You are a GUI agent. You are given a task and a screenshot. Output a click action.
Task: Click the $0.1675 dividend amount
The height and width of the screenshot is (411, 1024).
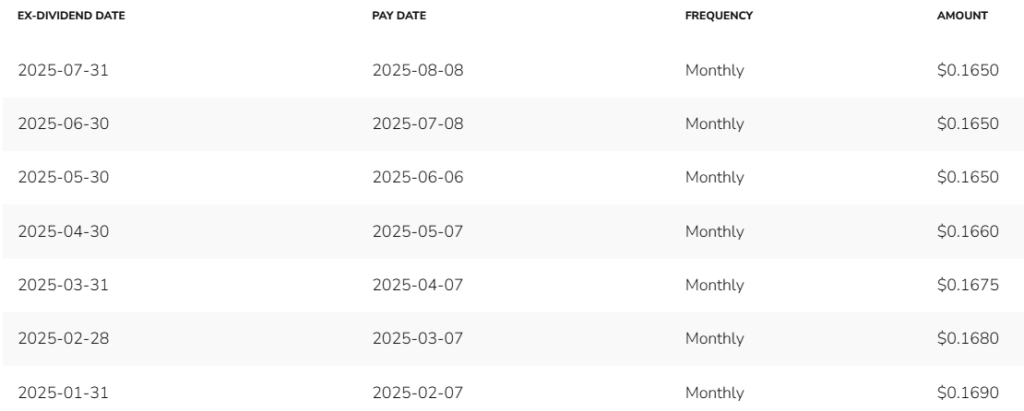point(968,286)
